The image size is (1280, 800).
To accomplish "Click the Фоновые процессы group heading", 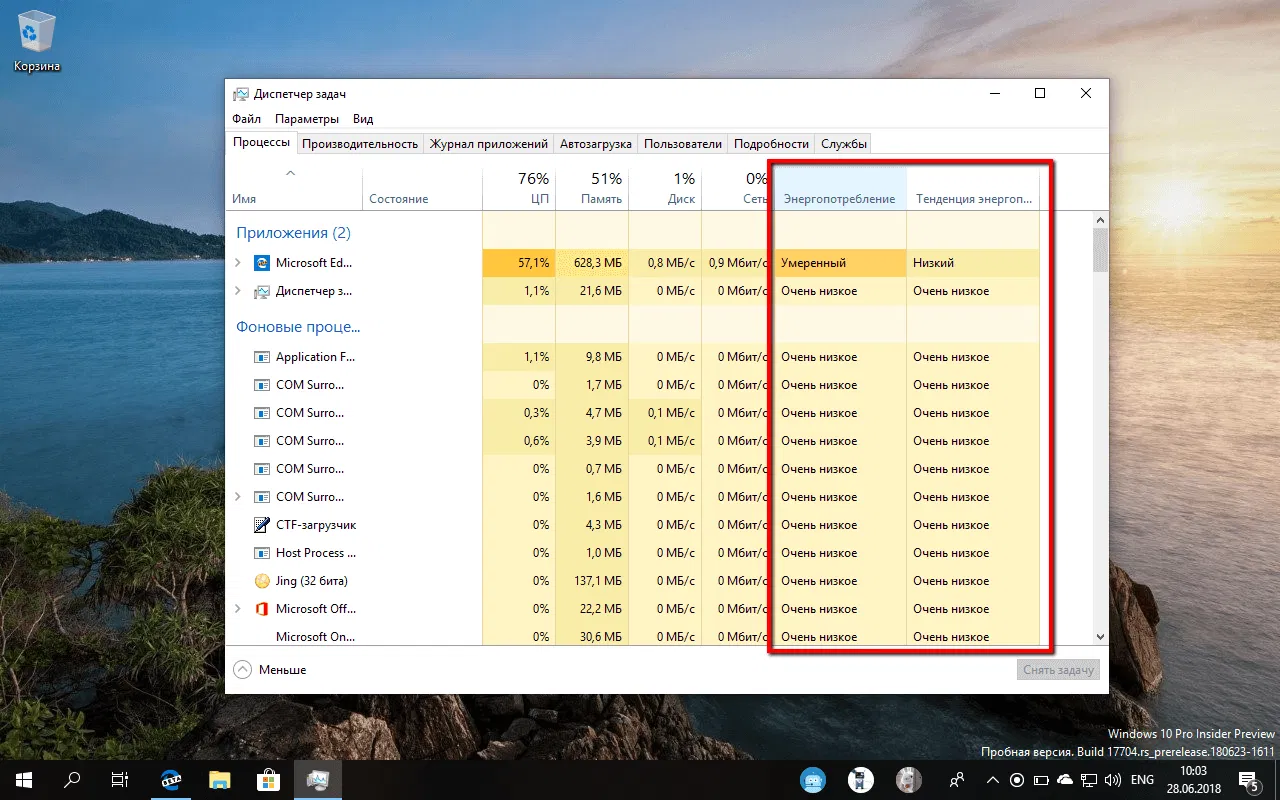I will click(297, 327).
